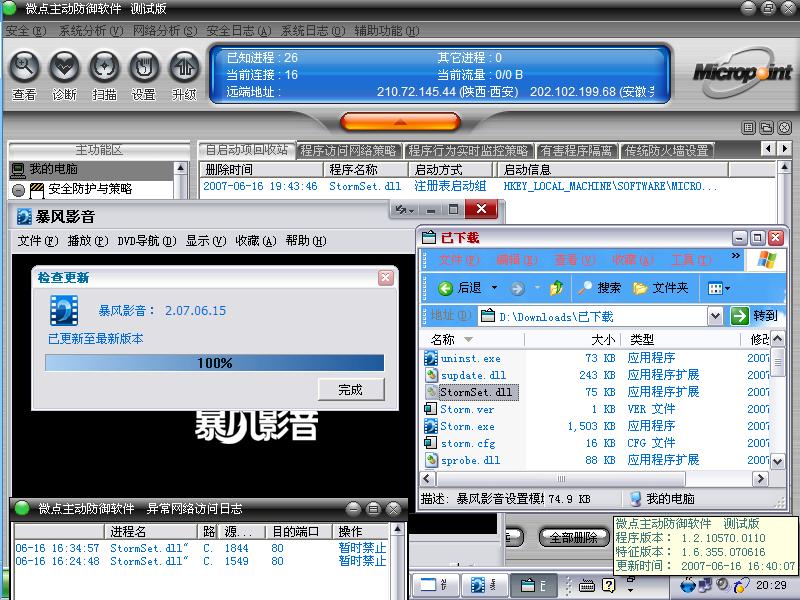800x600 pixels.
Task: Select the 16:34:57 StormSet.dll log row
Action: 202,548
